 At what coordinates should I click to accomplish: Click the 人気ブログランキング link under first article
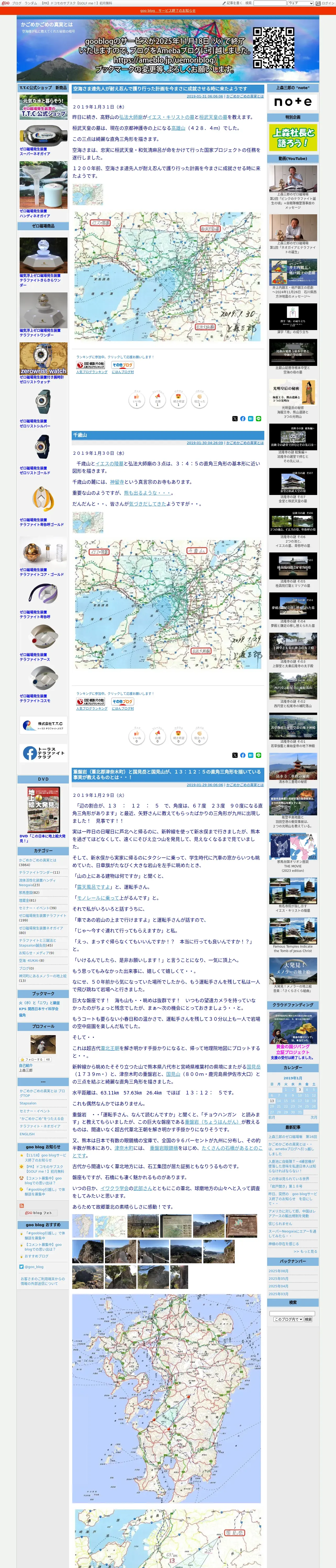coord(92,371)
